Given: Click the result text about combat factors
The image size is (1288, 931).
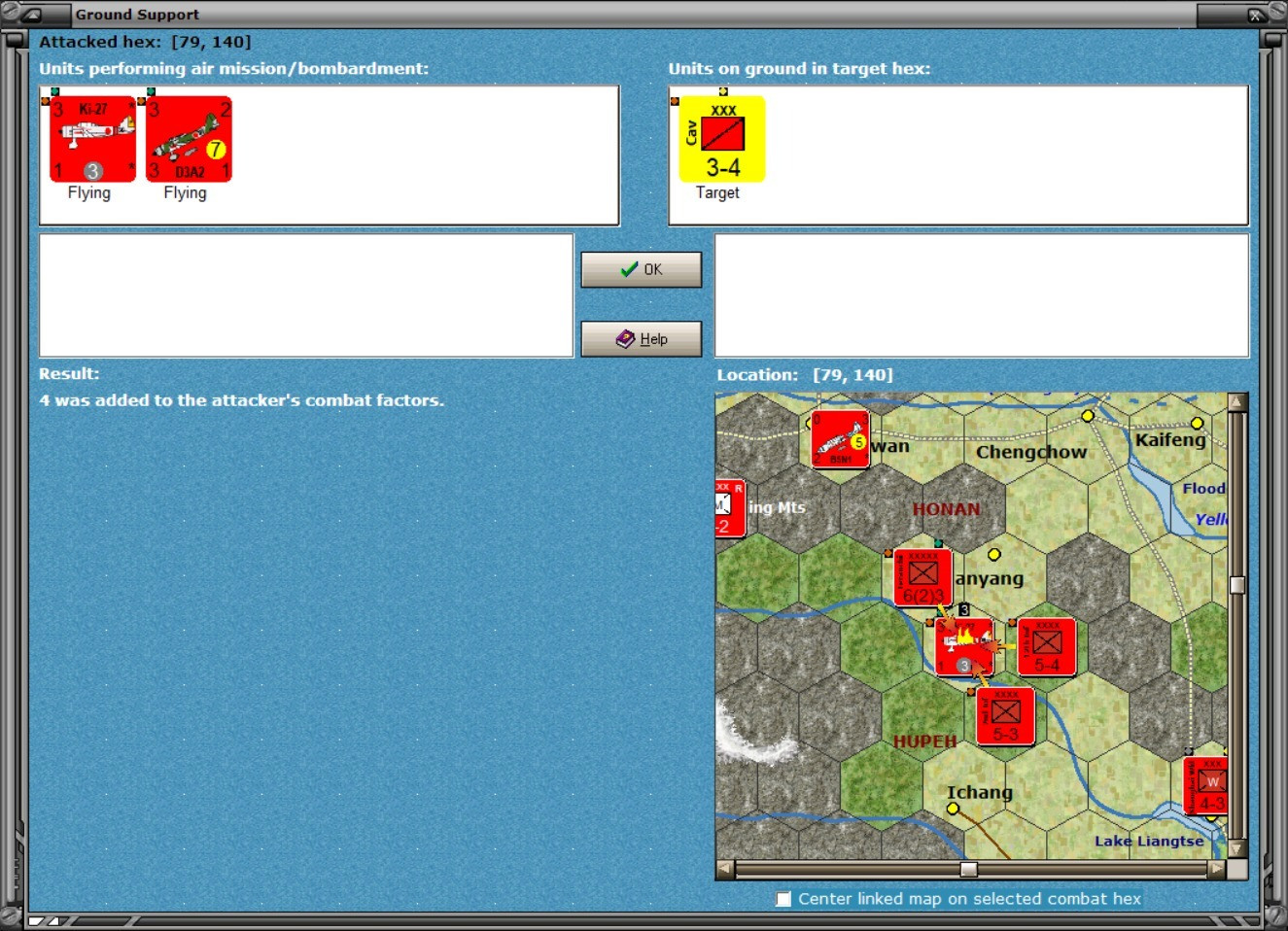Looking at the screenshot, I should point(241,400).
